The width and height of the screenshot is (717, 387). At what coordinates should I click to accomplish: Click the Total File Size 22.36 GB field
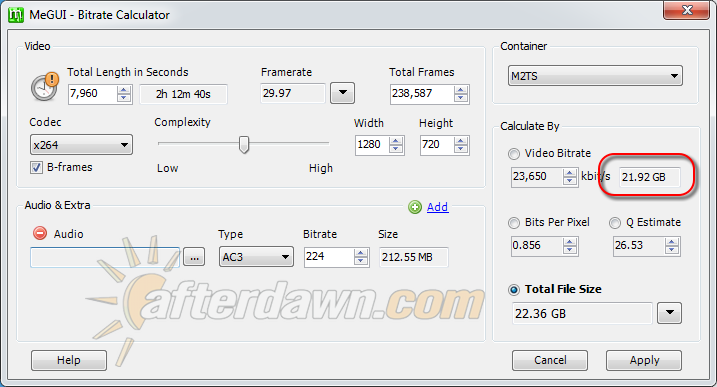coord(582,313)
